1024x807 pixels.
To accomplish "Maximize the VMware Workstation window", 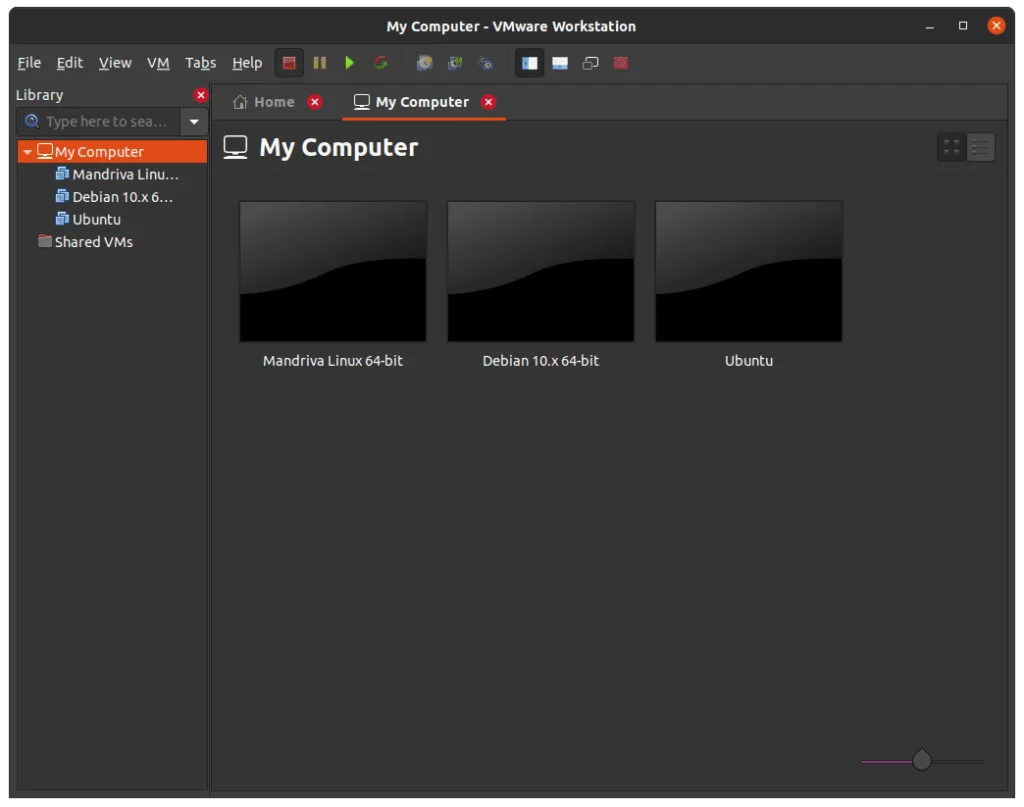I will click(x=963, y=26).
